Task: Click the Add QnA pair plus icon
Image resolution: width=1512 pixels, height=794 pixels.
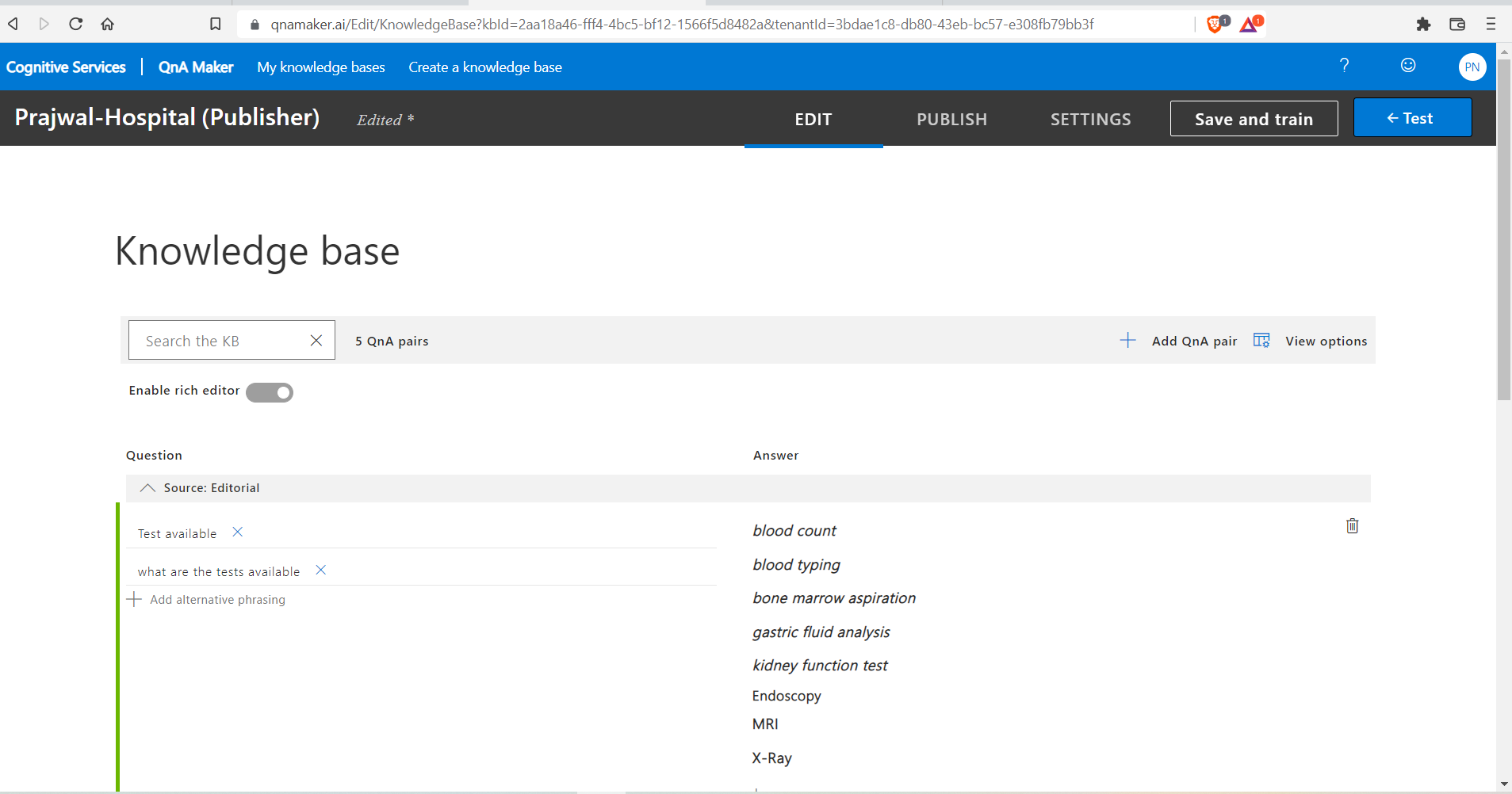Action: coord(1128,340)
